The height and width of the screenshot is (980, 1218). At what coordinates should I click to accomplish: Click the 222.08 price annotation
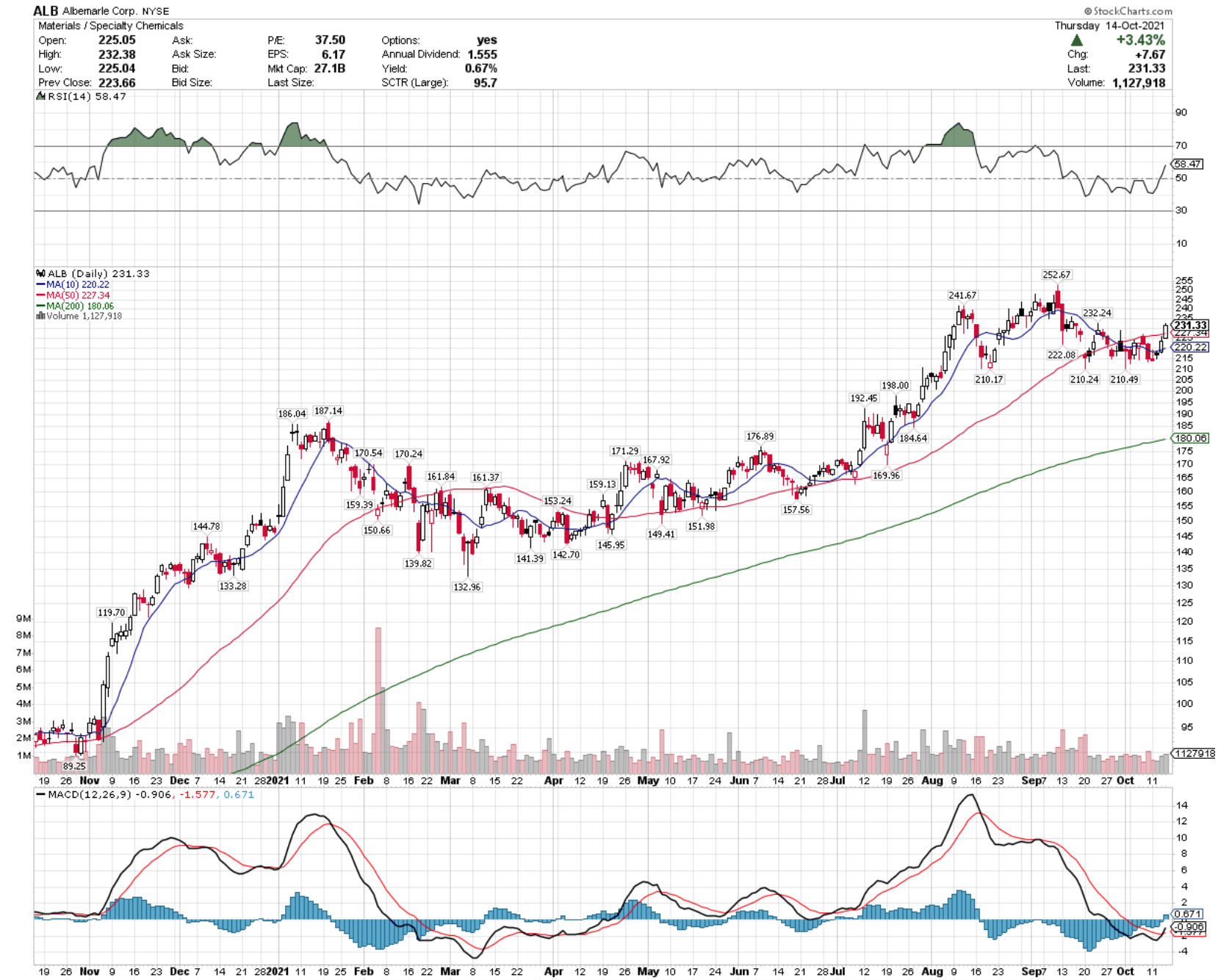(x=1061, y=355)
